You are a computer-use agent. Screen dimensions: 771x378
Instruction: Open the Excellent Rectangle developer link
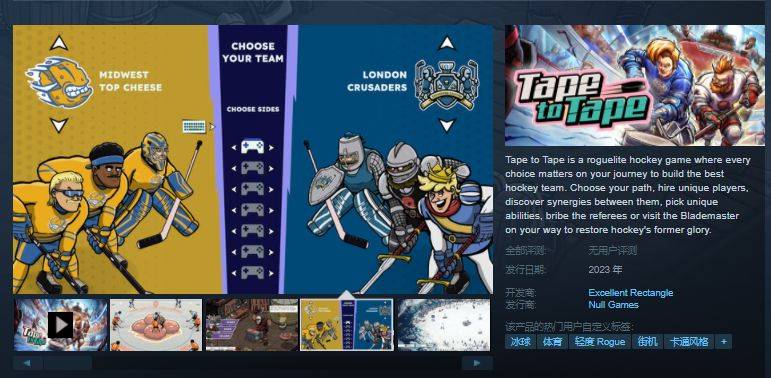630,292
